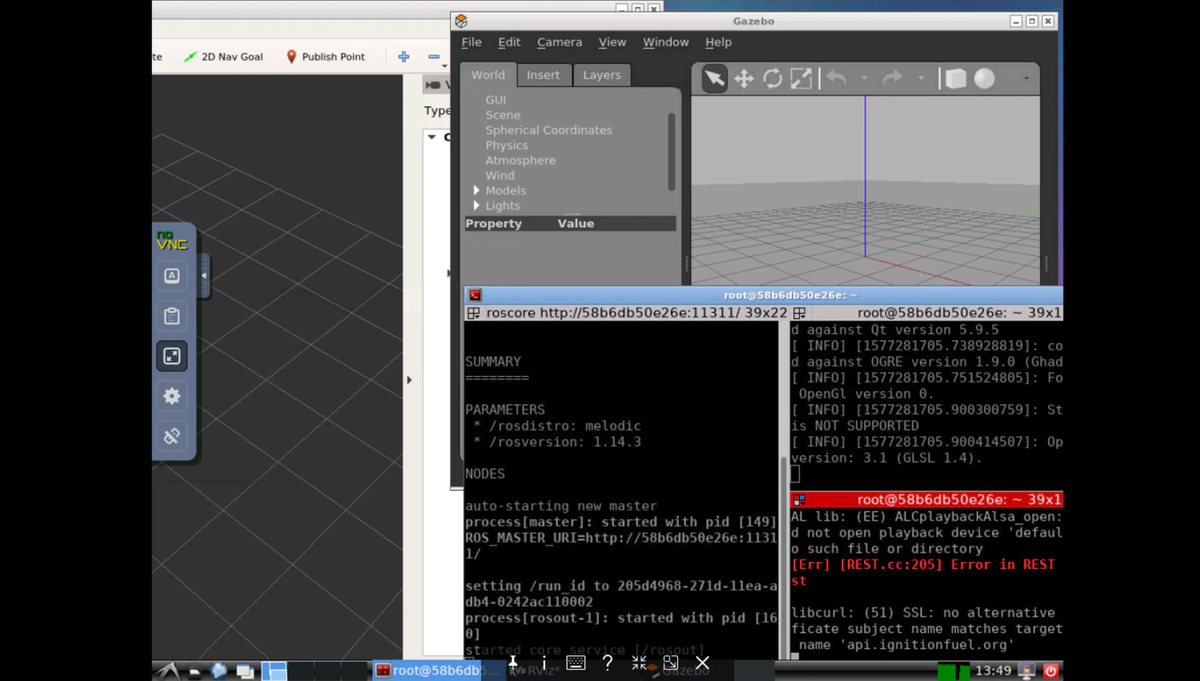Click the Publish Point tool in RViz
This screenshot has width=1200, height=681.
coord(326,57)
